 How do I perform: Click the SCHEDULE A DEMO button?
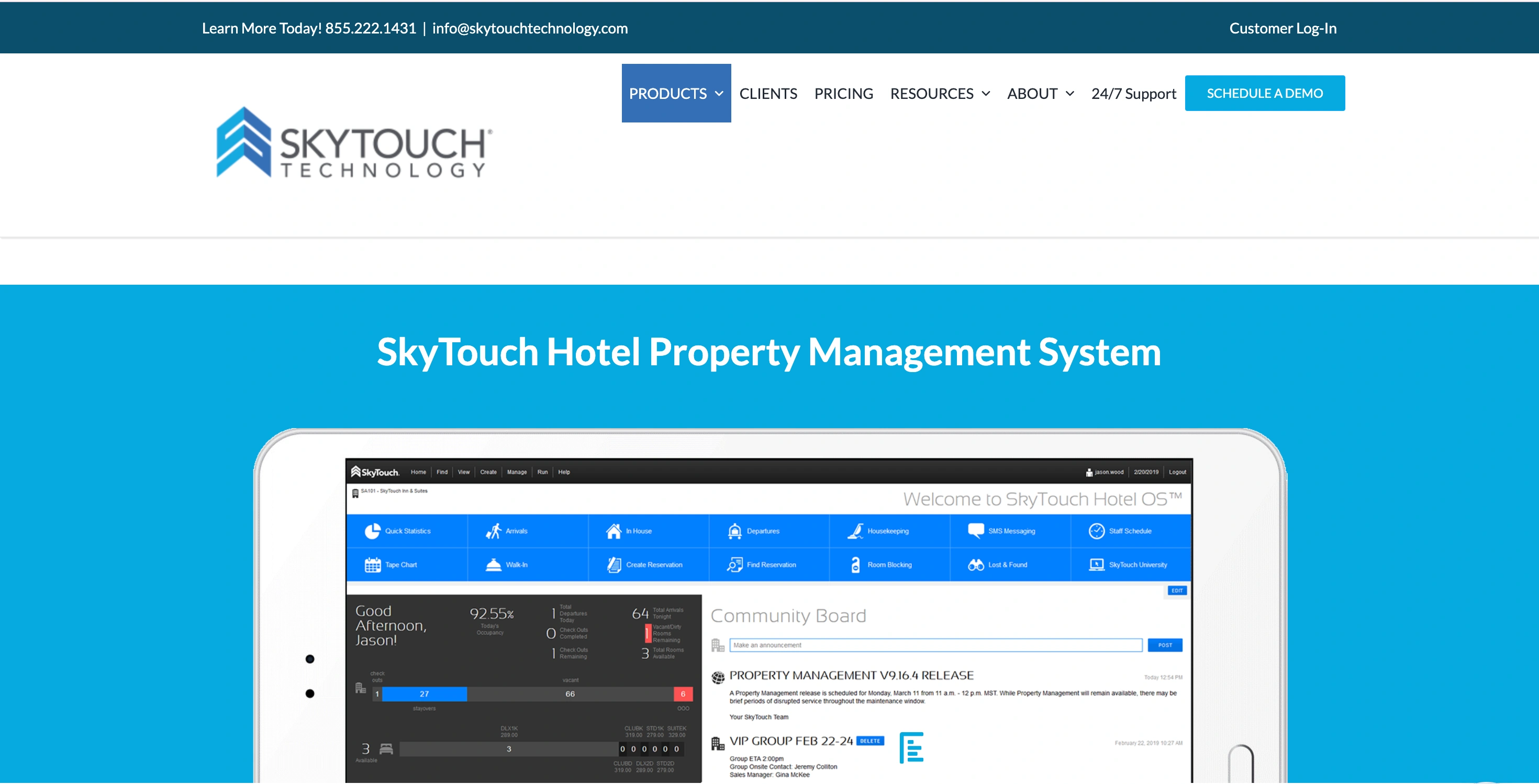tap(1264, 93)
